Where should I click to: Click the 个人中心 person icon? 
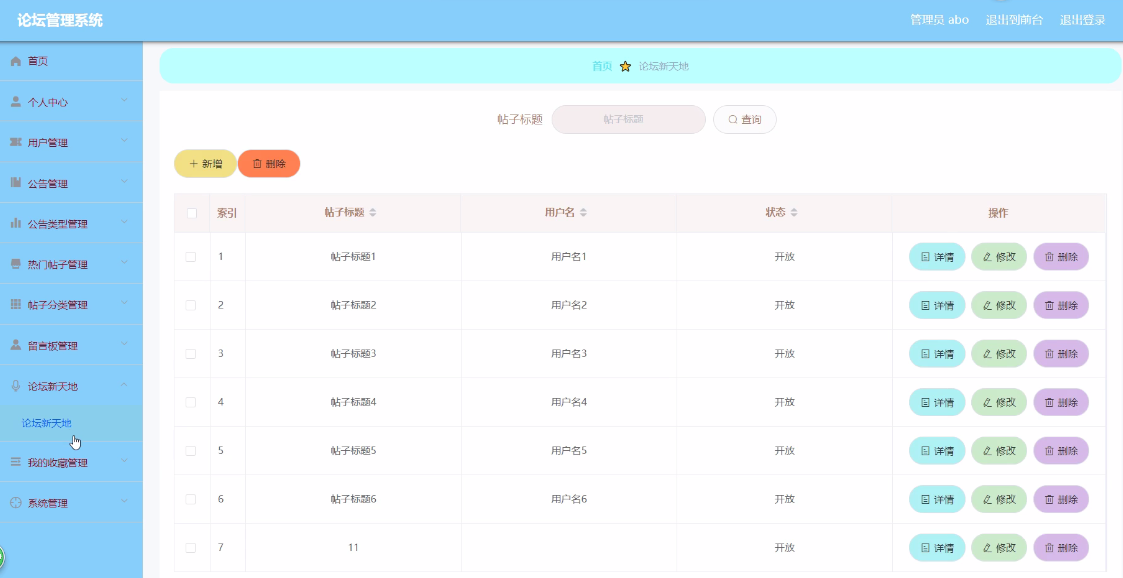tap(16, 102)
